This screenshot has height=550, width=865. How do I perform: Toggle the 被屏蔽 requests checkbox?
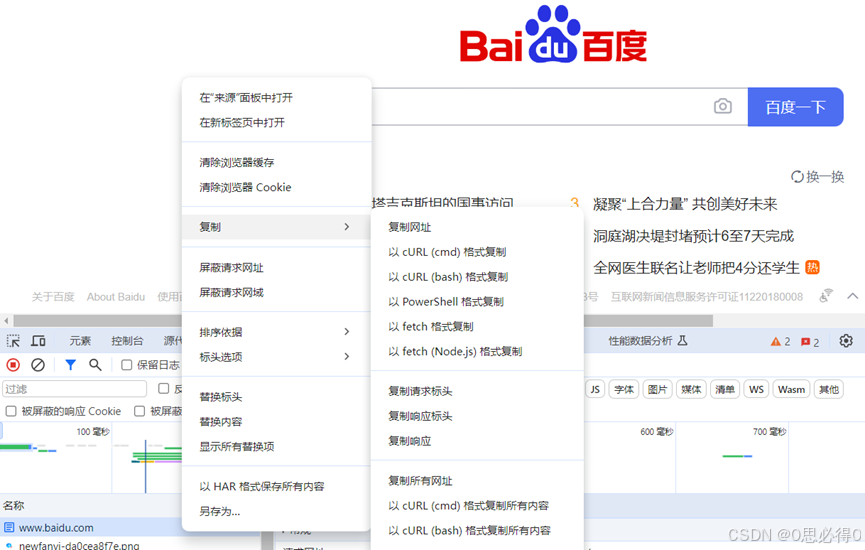[139, 411]
